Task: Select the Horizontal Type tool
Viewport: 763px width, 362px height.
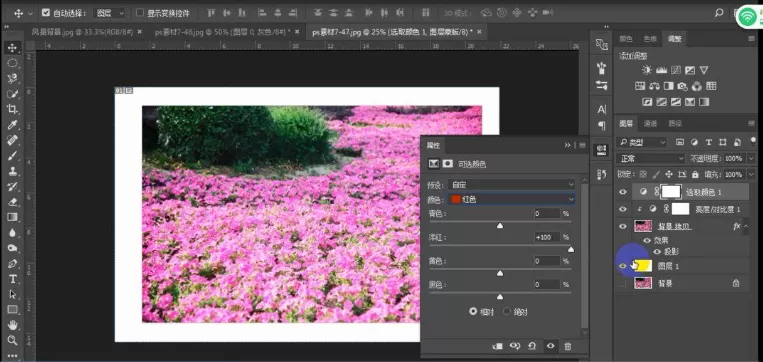Action: click(13, 279)
